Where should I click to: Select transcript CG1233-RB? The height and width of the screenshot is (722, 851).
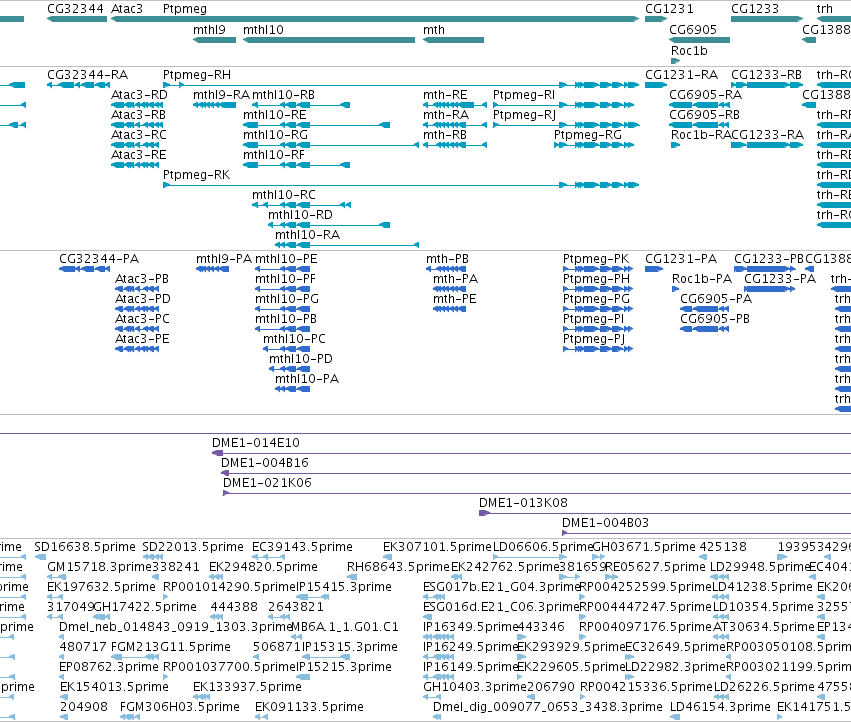tap(766, 75)
